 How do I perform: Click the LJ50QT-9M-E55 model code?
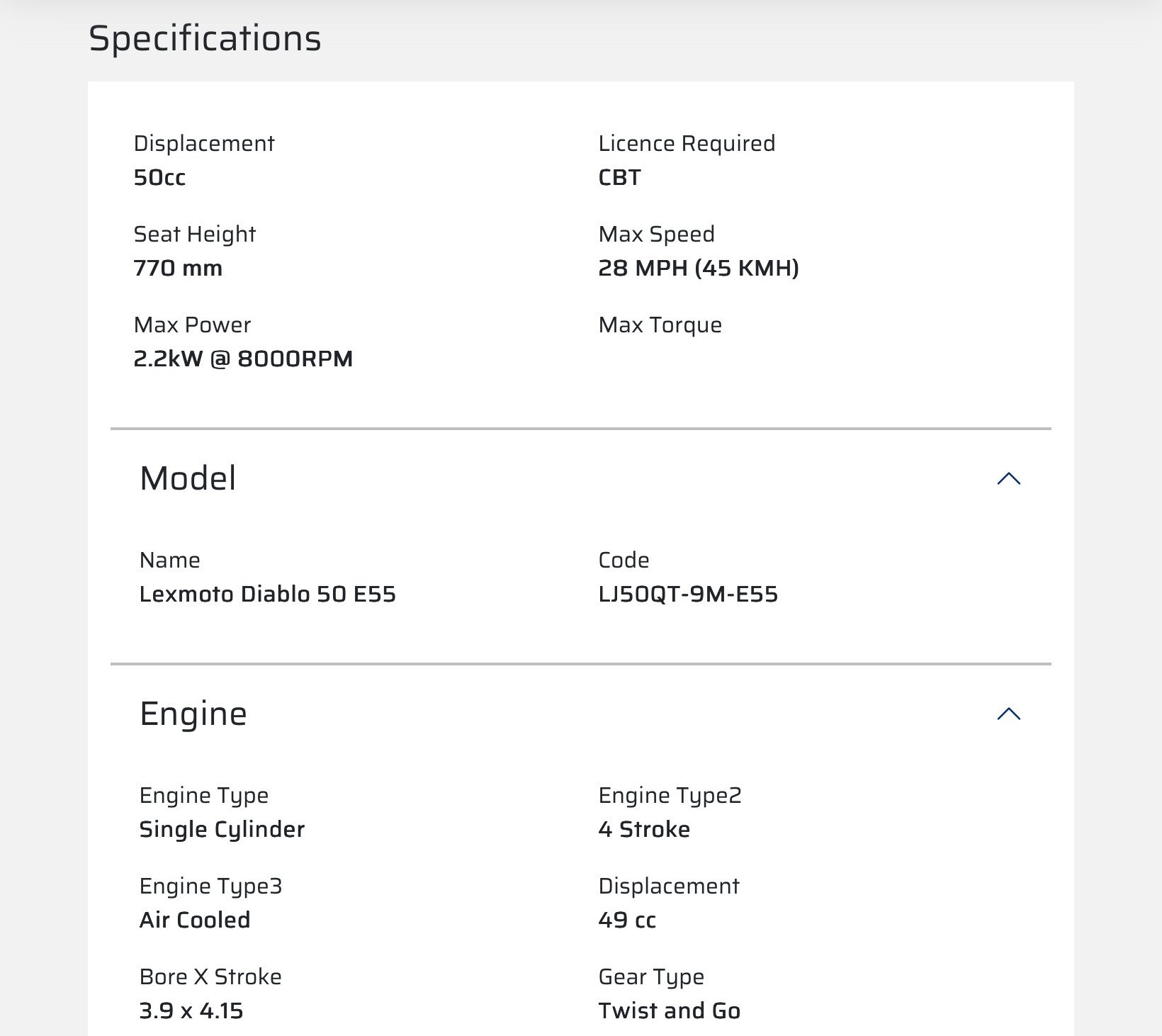687,594
